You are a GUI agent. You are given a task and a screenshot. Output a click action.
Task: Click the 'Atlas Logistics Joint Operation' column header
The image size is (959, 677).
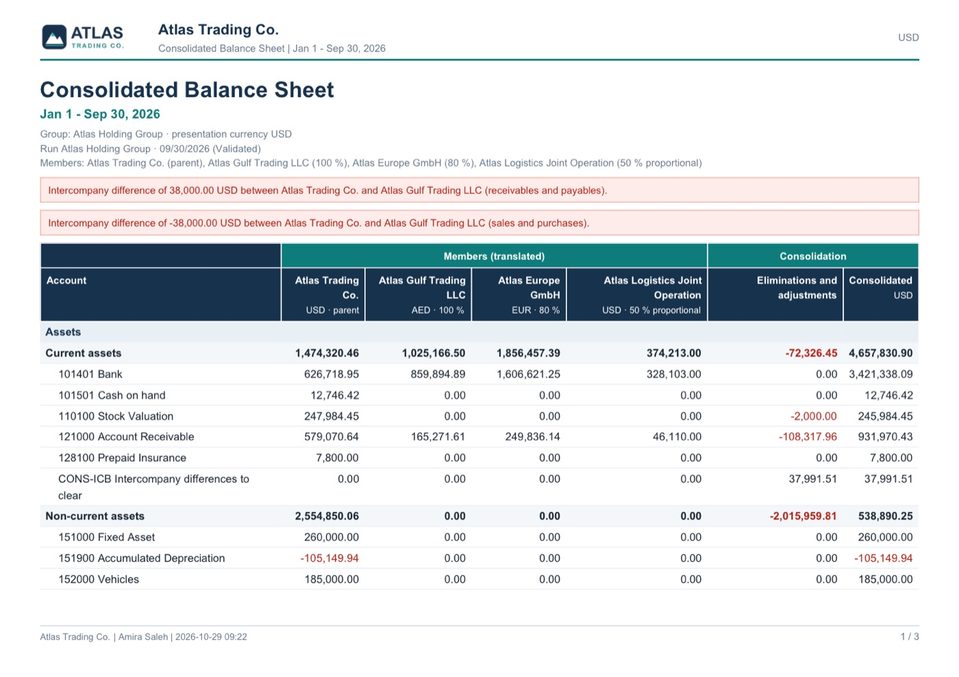pos(637,295)
